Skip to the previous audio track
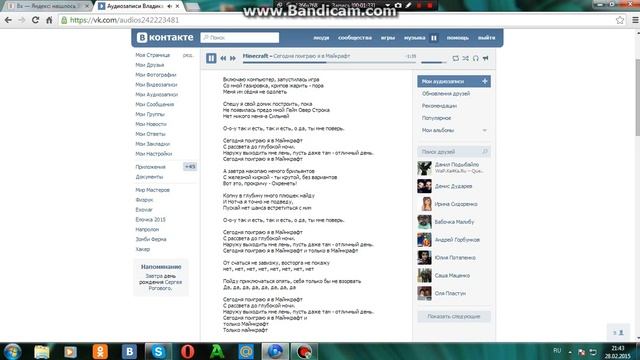The height and width of the screenshot is (360, 640). 223,58
